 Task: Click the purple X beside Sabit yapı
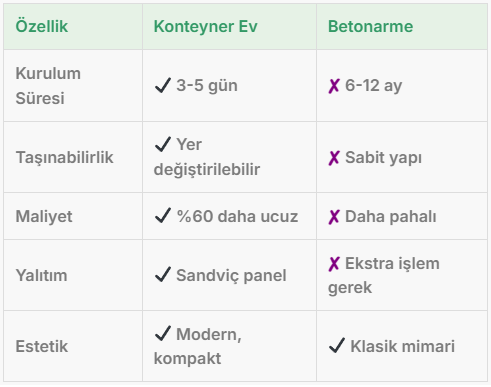tap(334, 158)
